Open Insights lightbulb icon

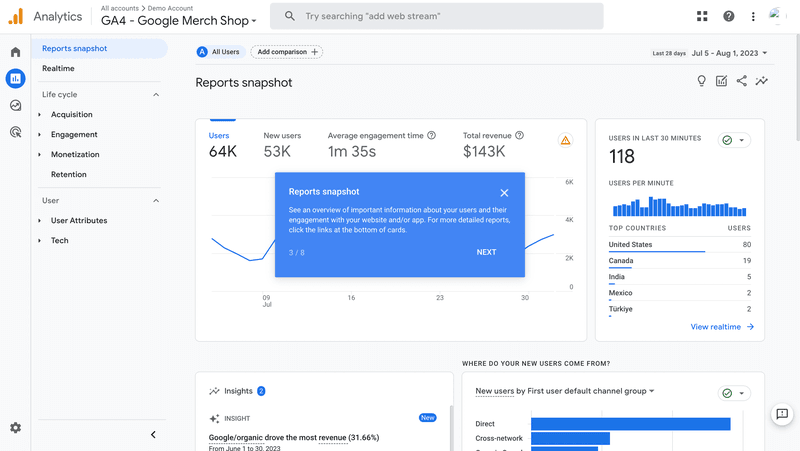click(x=701, y=82)
